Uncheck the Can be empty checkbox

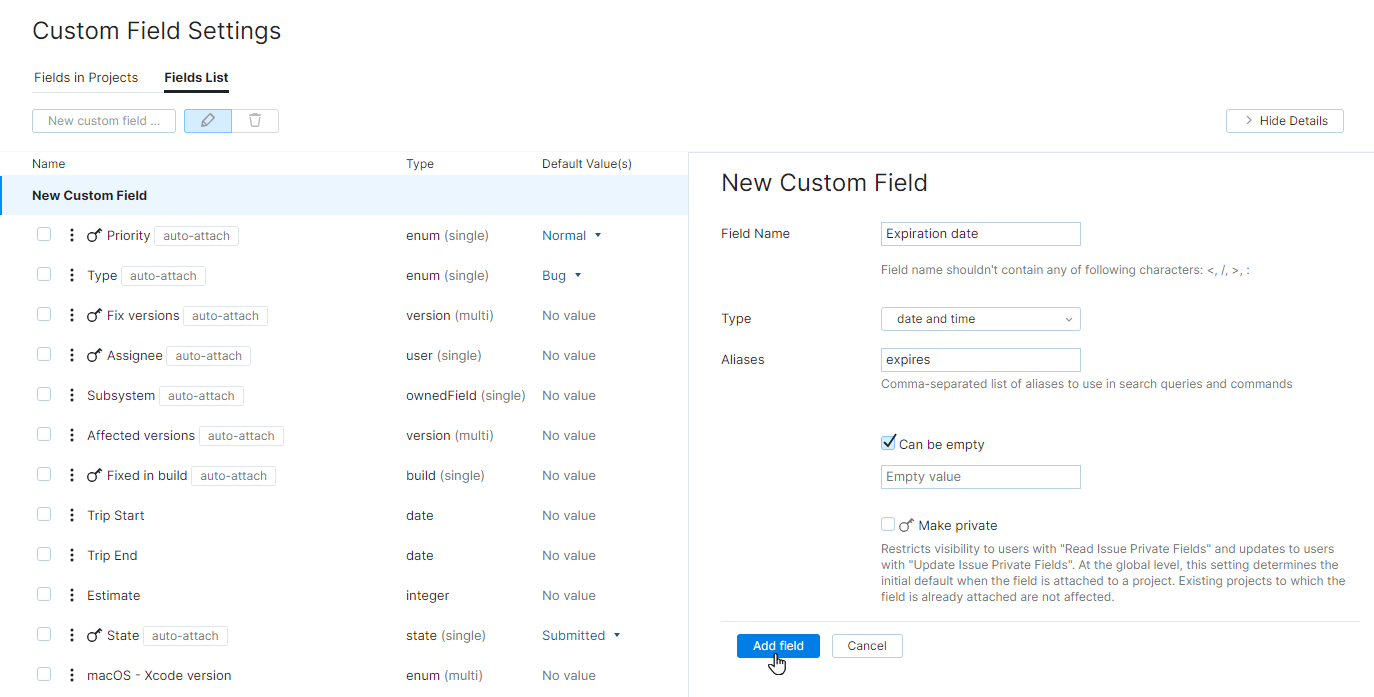click(x=888, y=443)
